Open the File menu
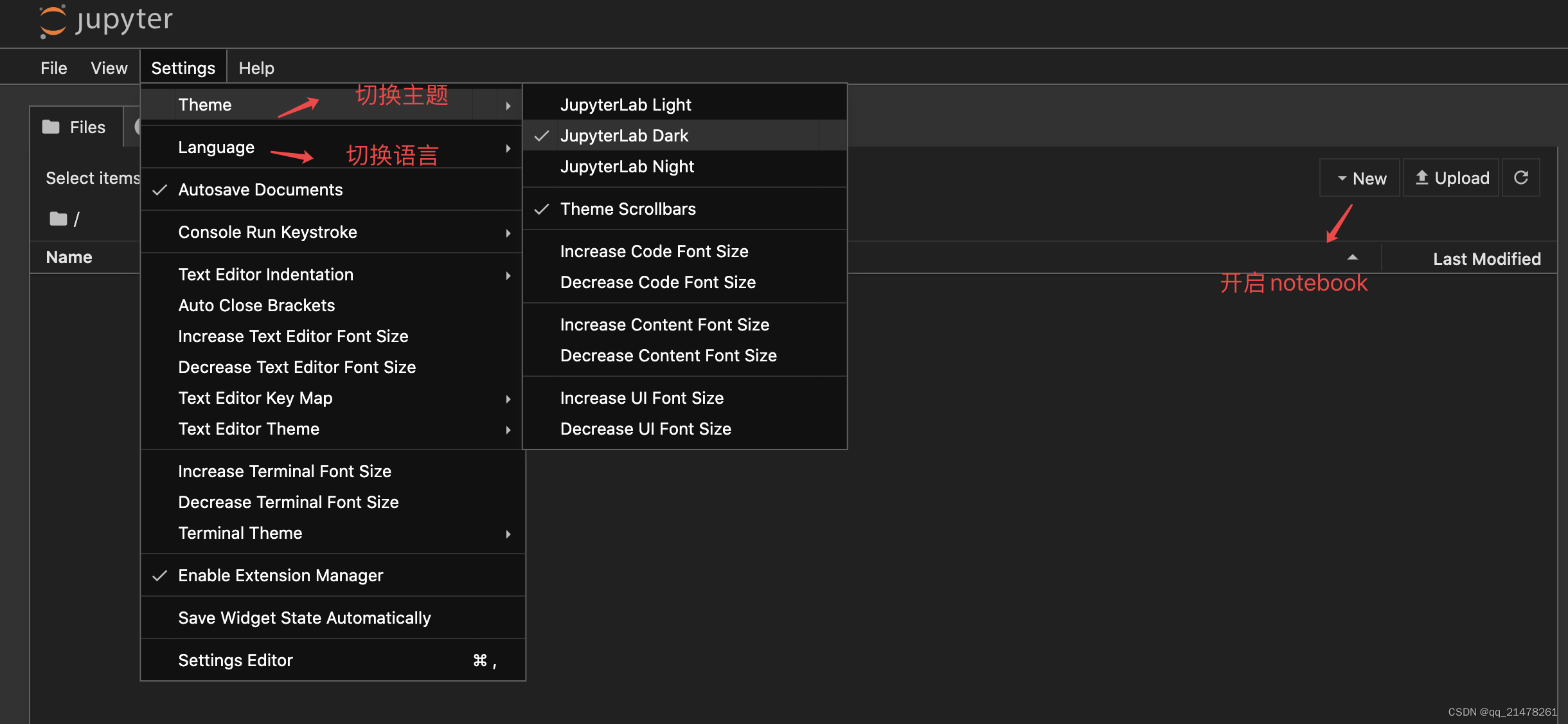1568x724 pixels. (x=53, y=68)
